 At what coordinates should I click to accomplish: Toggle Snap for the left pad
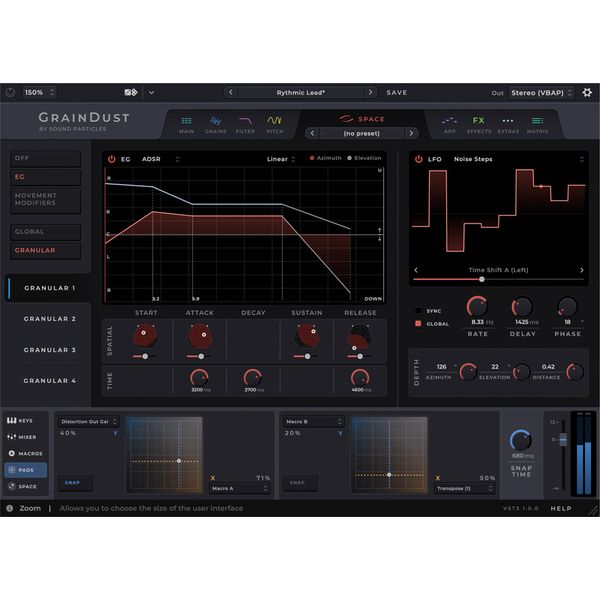(75, 483)
